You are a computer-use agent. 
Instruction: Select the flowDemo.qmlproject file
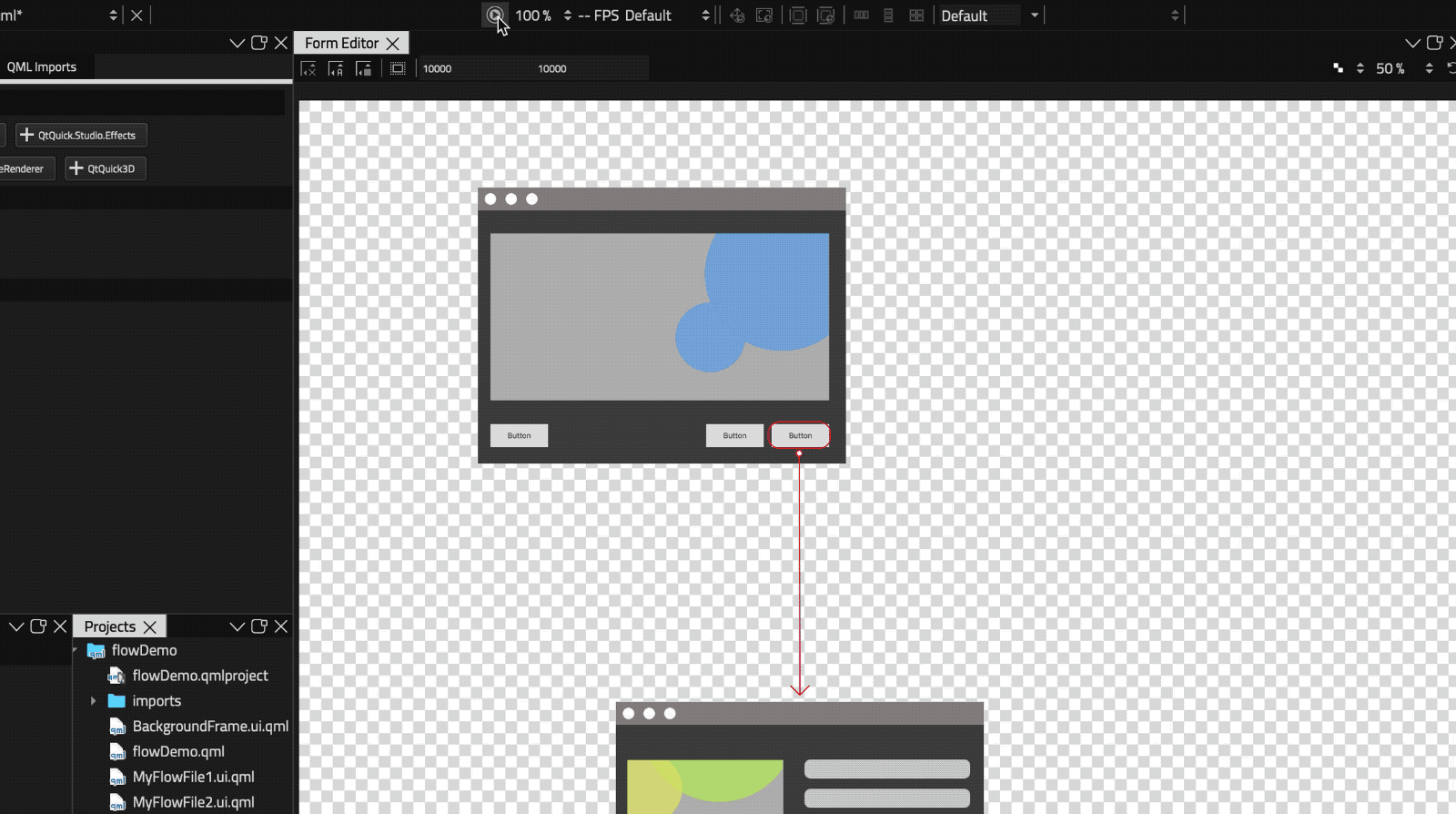click(x=199, y=676)
